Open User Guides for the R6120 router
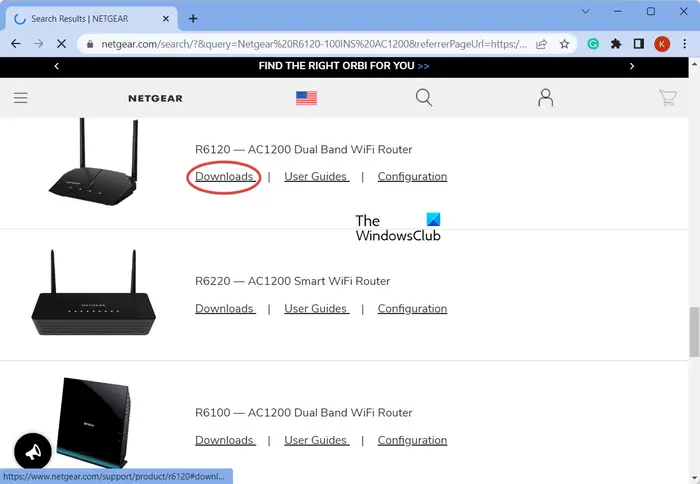The height and width of the screenshot is (484, 700). pyautogui.click(x=317, y=176)
